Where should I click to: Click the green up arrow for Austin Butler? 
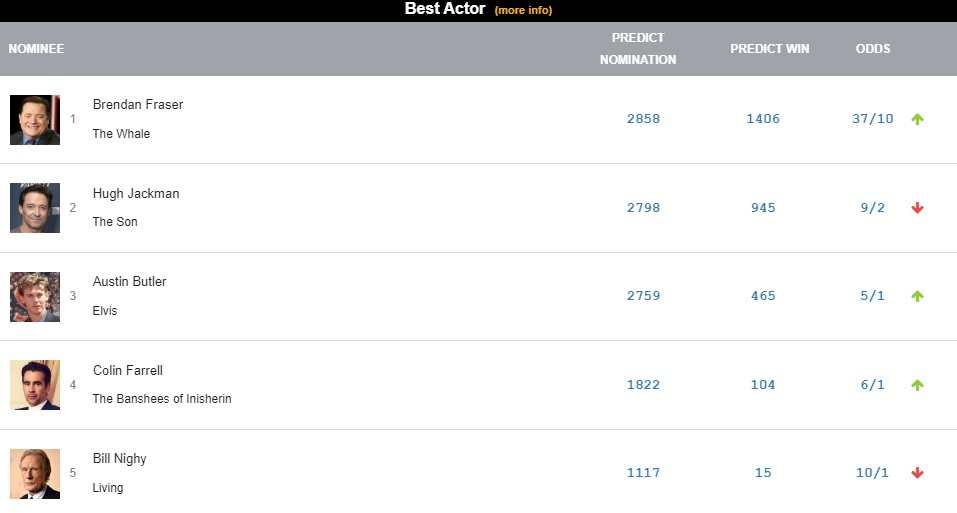[917, 296]
